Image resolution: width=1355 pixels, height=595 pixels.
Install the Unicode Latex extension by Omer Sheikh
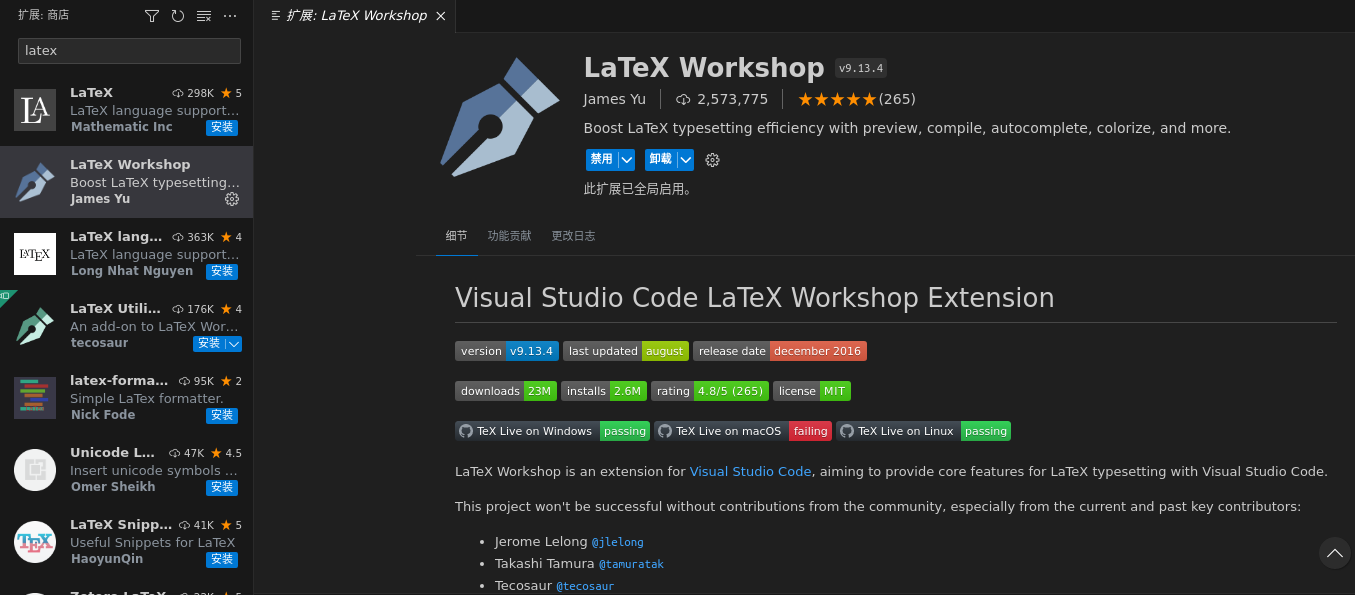click(222, 487)
